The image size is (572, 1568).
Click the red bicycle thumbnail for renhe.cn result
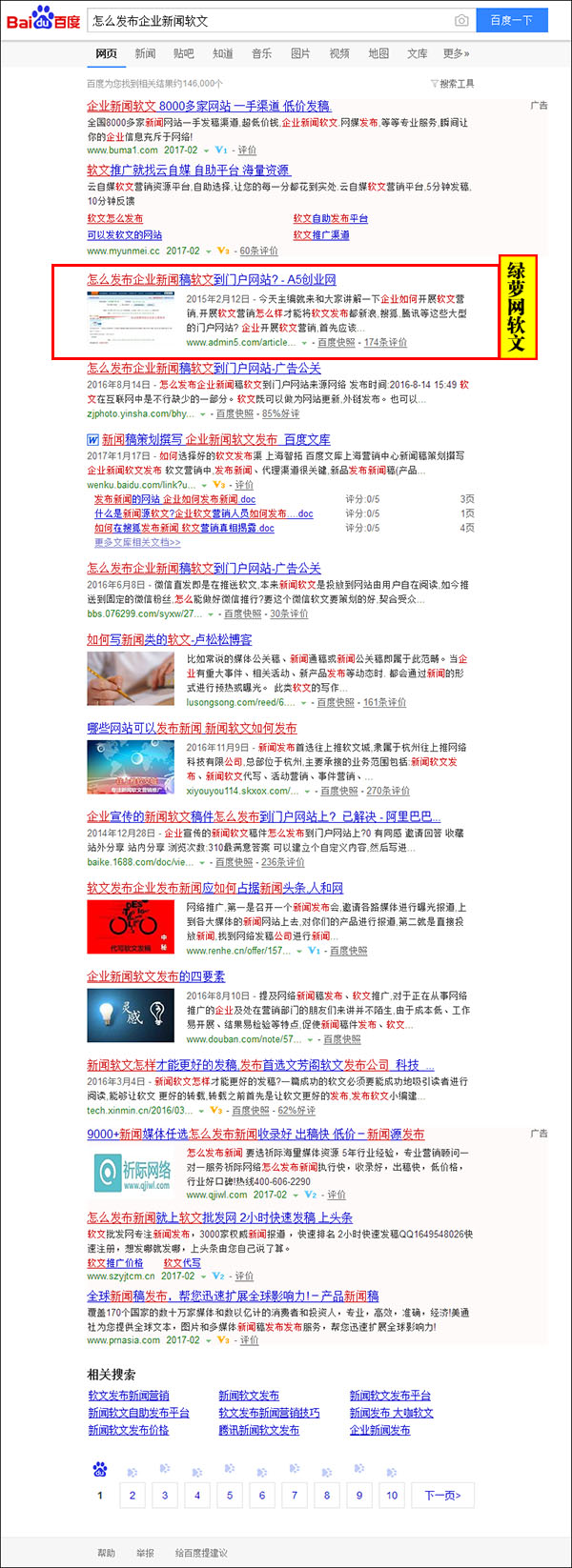pyautogui.click(x=131, y=925)
